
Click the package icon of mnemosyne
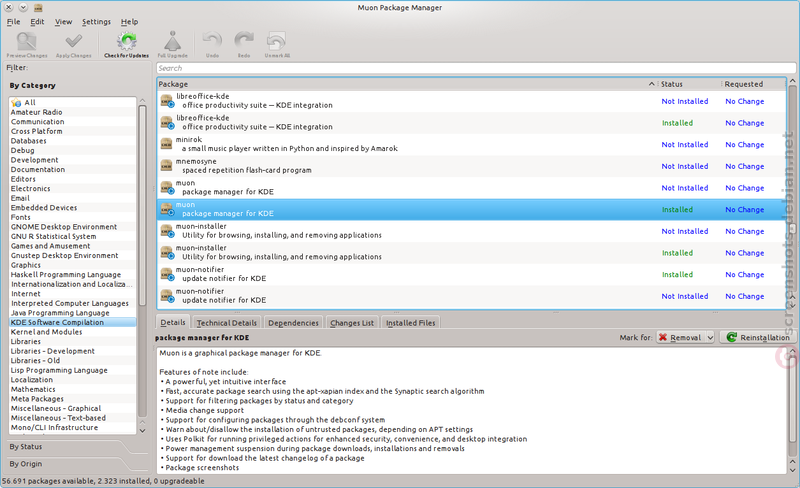167,166
